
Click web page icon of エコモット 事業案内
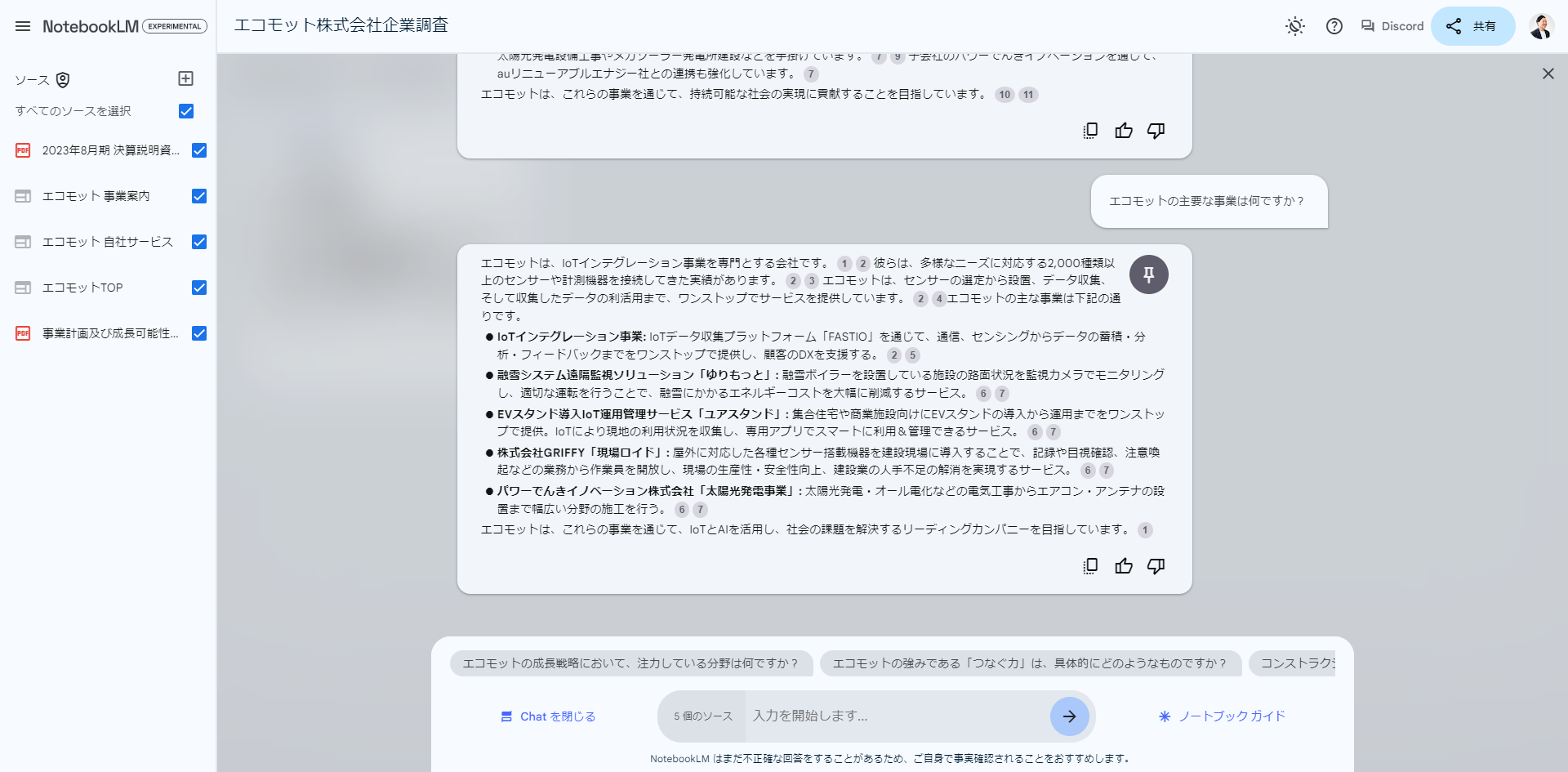point(23,196)
